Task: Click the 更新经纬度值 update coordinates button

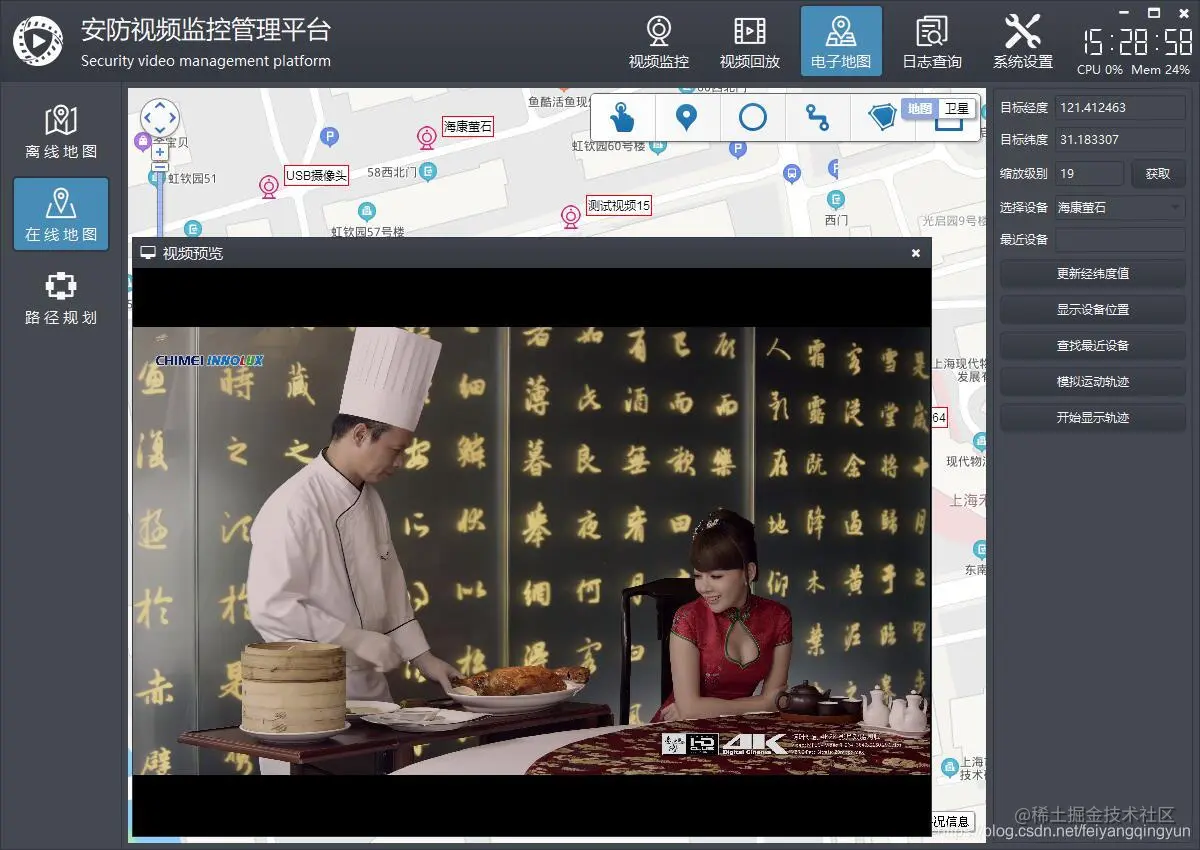Action: 1092,273
